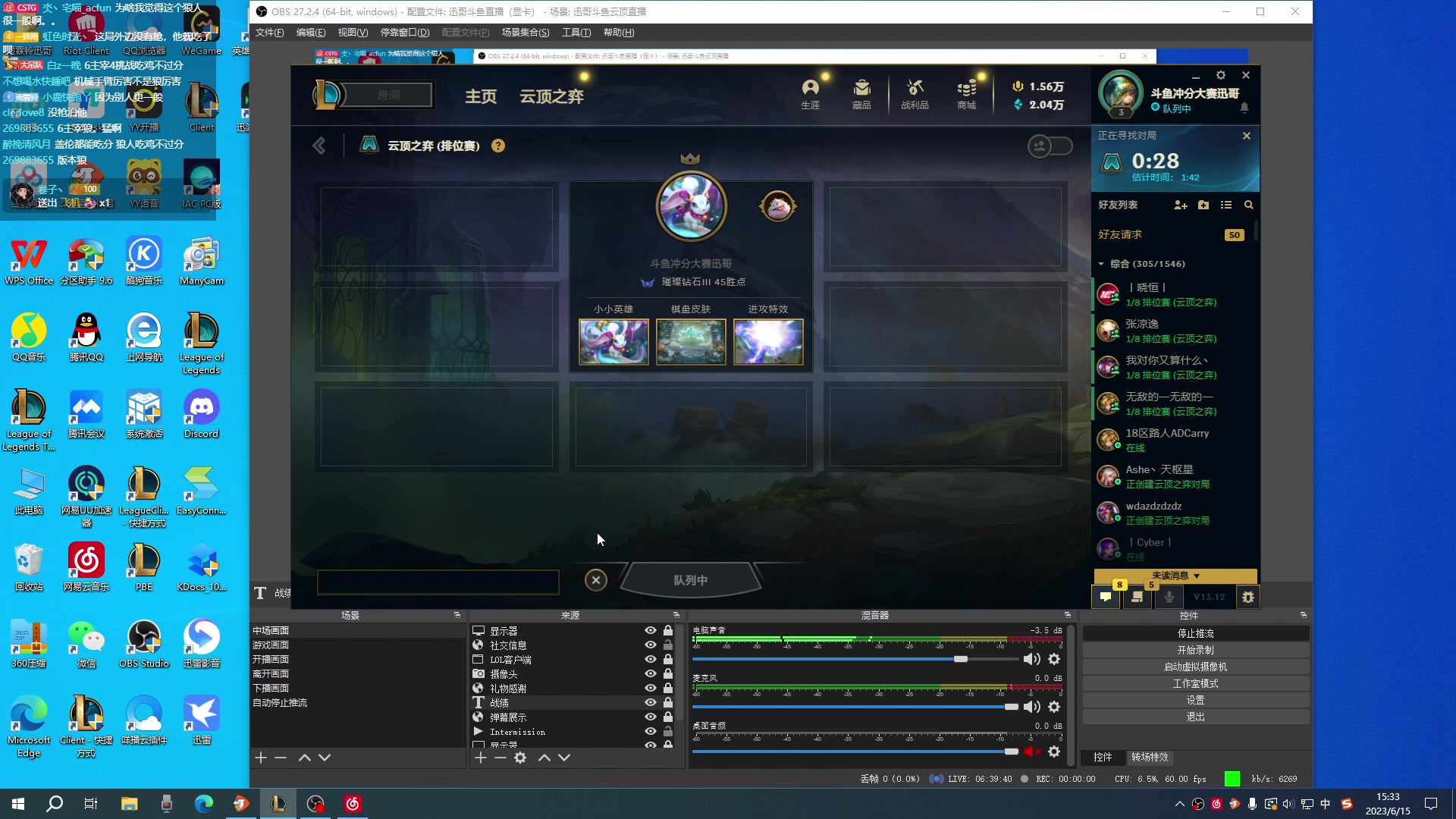Open the 场景集合(S) menu

(x=526, y=33)
